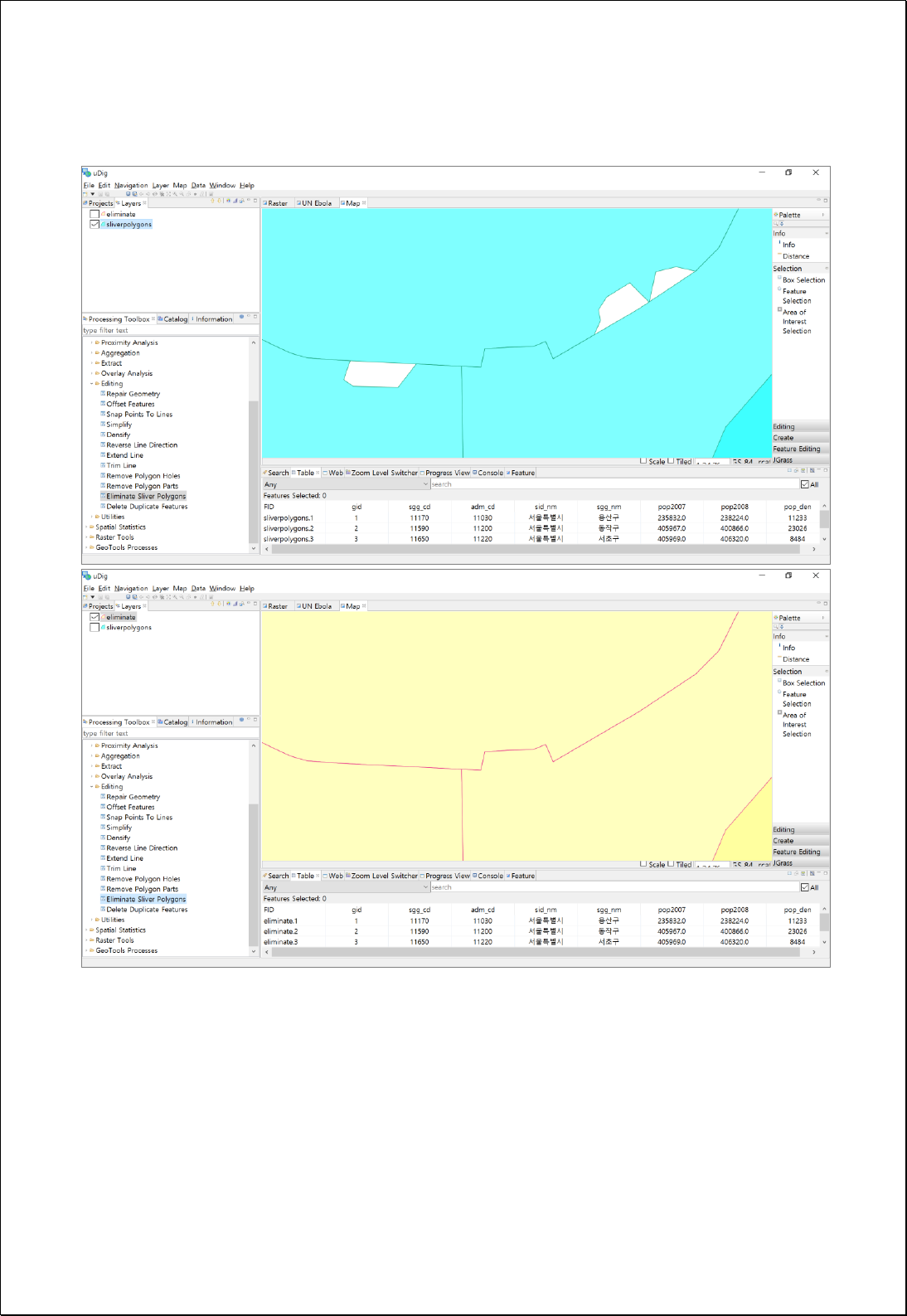Screen dimensions: 907x1316
Task: Toggle sliverpolygons layer checkbox in cyan-map window
Action: (x=95, y=224)
